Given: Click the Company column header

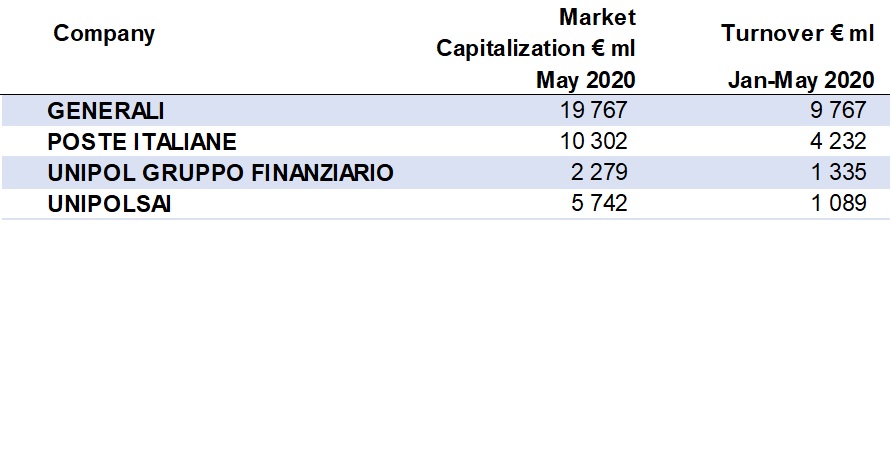Looking at the screenshot, I should [x=104, y=34].
